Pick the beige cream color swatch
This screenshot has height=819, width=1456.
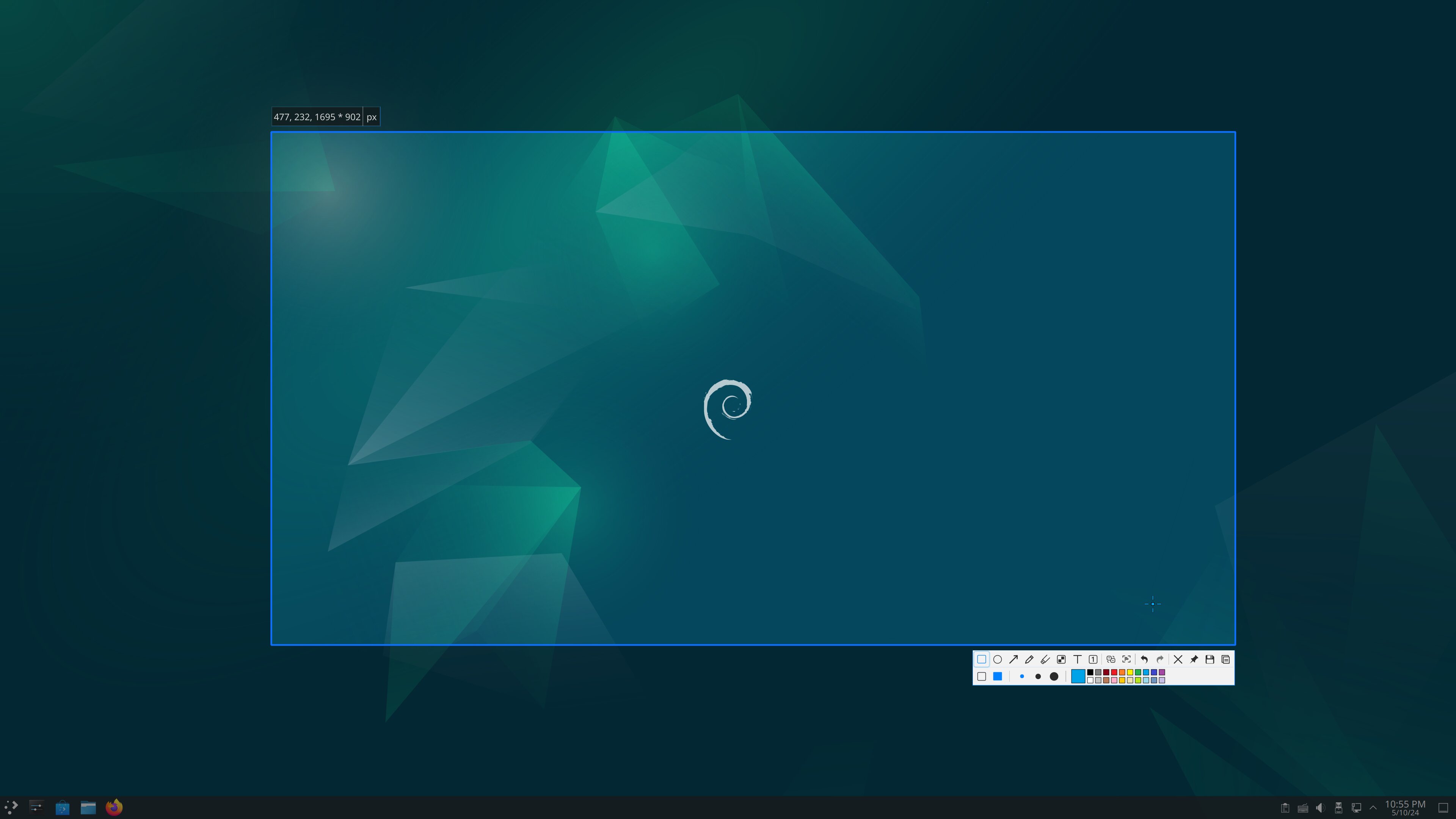[x=1130, y=681]
